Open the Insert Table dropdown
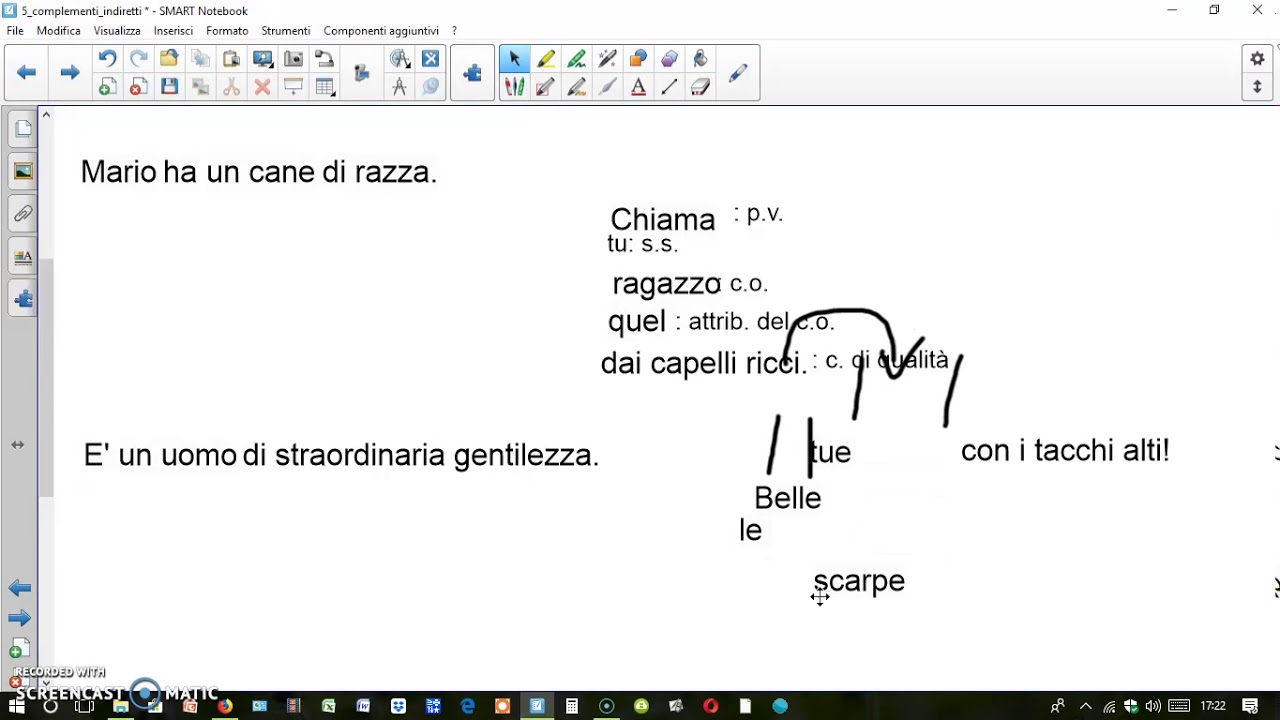This screenshot has height=720, width=1280. 324,87
